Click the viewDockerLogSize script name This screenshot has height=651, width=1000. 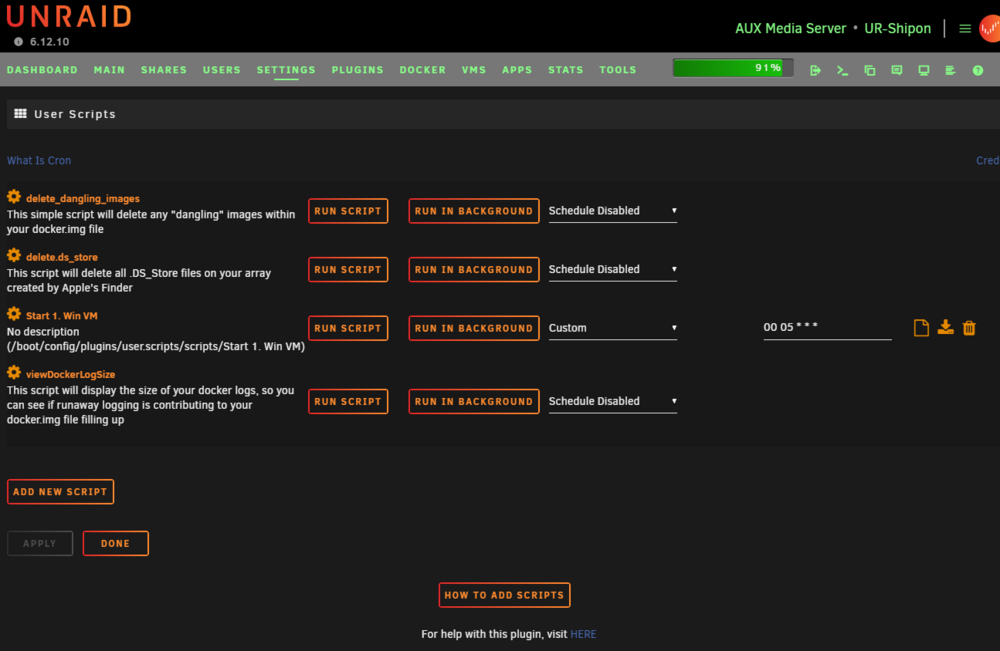tap(71, 375)
